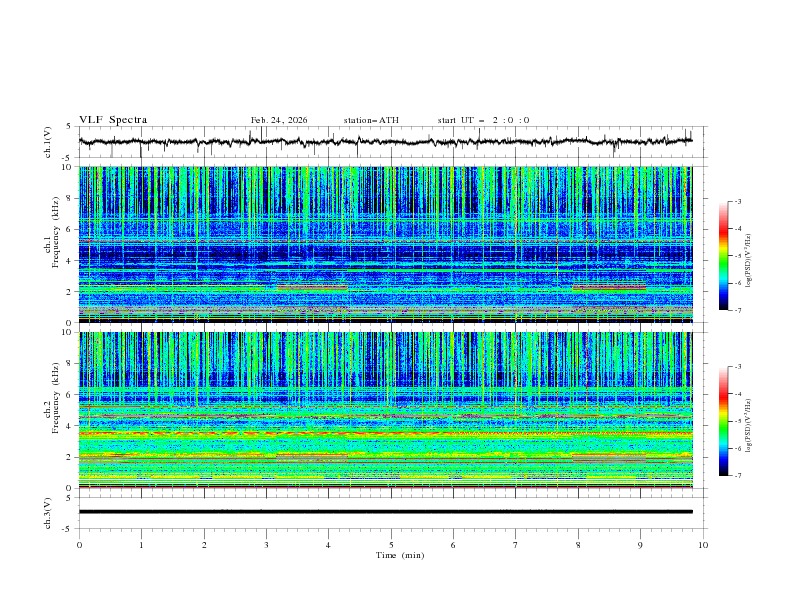Click the ch.1 voltage waveform trace
This screenshot has width=792, height=612.
(385, 141)
